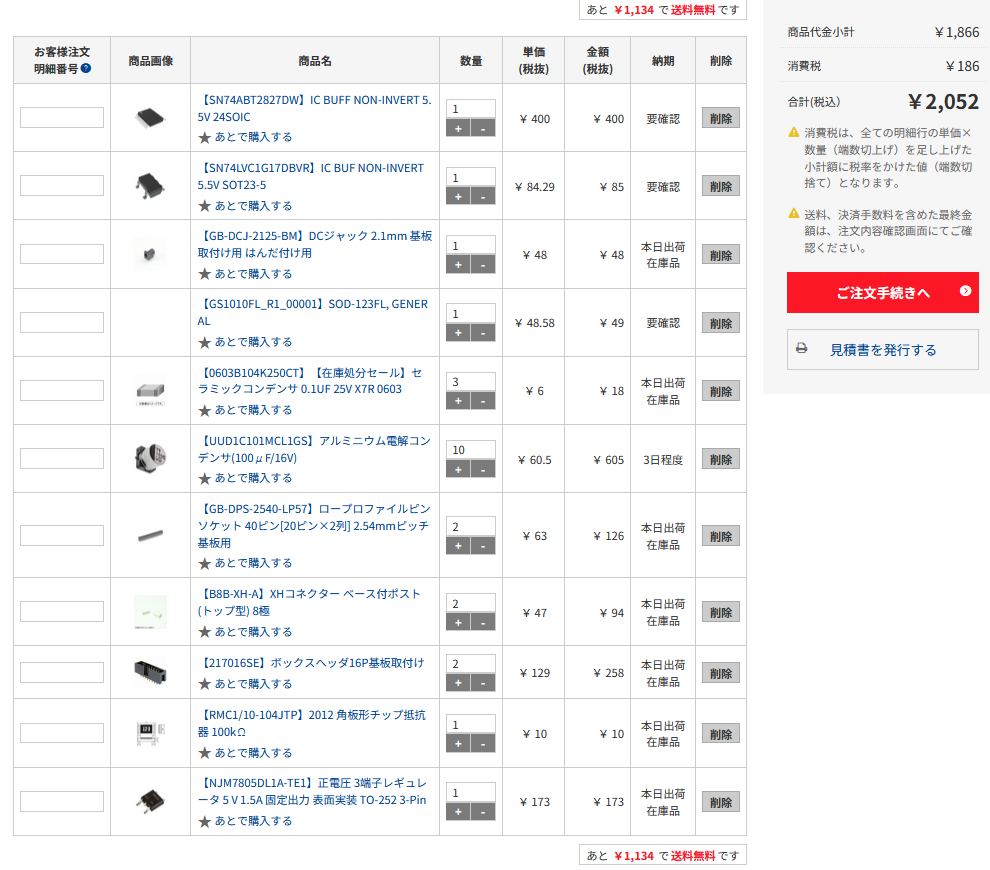Increase quantity of SN74LVC1G17DBVR with plus
Viewport: 990px width, 870px height.
[x=458, y=197]
